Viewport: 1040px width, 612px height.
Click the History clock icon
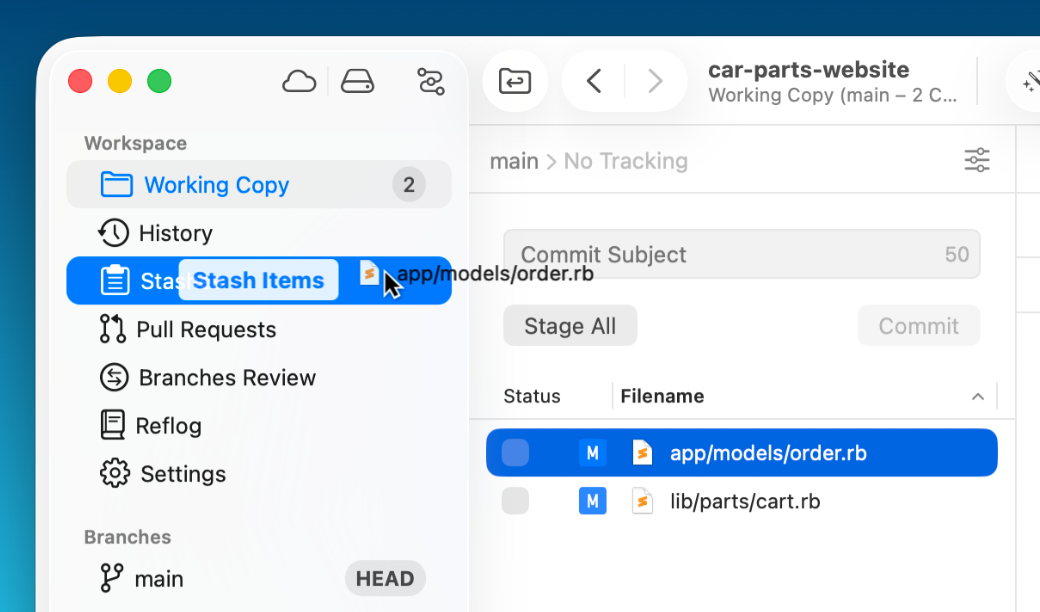[x=113, y=233]
